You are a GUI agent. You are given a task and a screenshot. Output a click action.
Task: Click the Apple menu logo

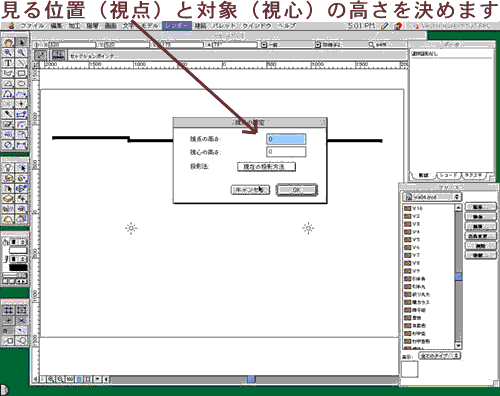11,26
